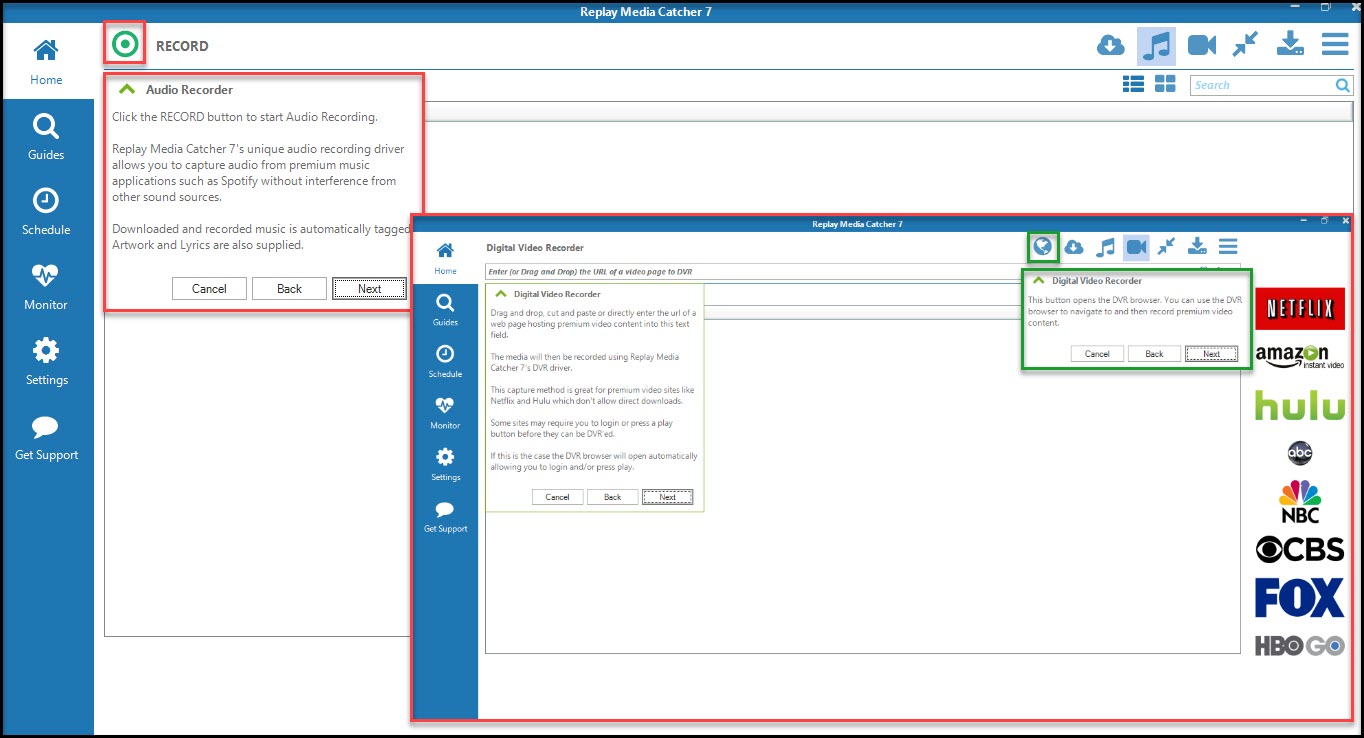The image size is (1364, 738).
Task: Select video camera DVR icon in main toolbar
Action: pyautogui.click(x=1201, y=45)
